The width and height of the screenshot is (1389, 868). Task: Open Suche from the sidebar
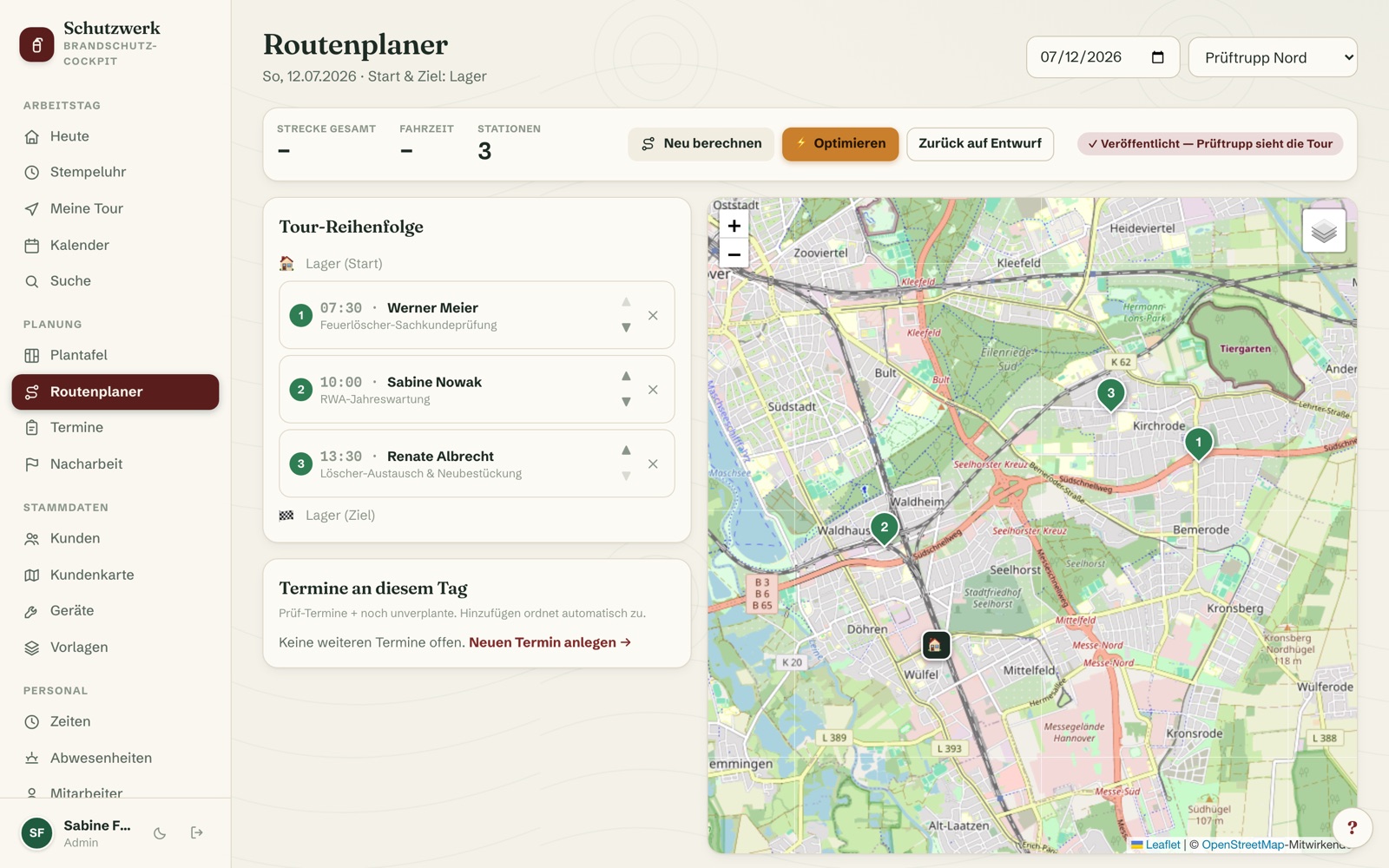115,281
